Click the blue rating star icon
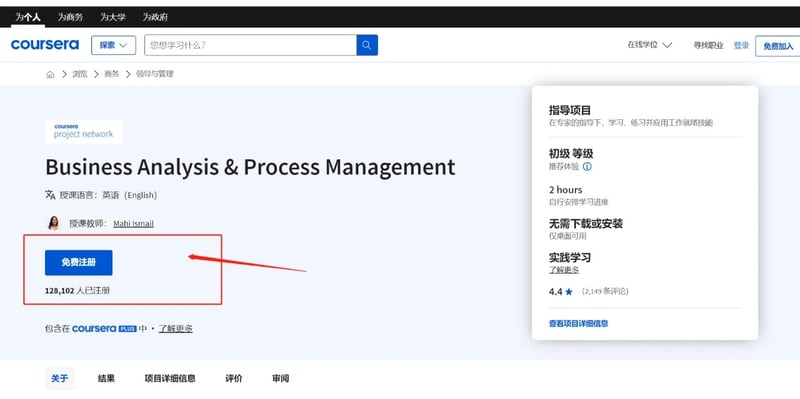 pyautogui.click(x=569, y=292)
